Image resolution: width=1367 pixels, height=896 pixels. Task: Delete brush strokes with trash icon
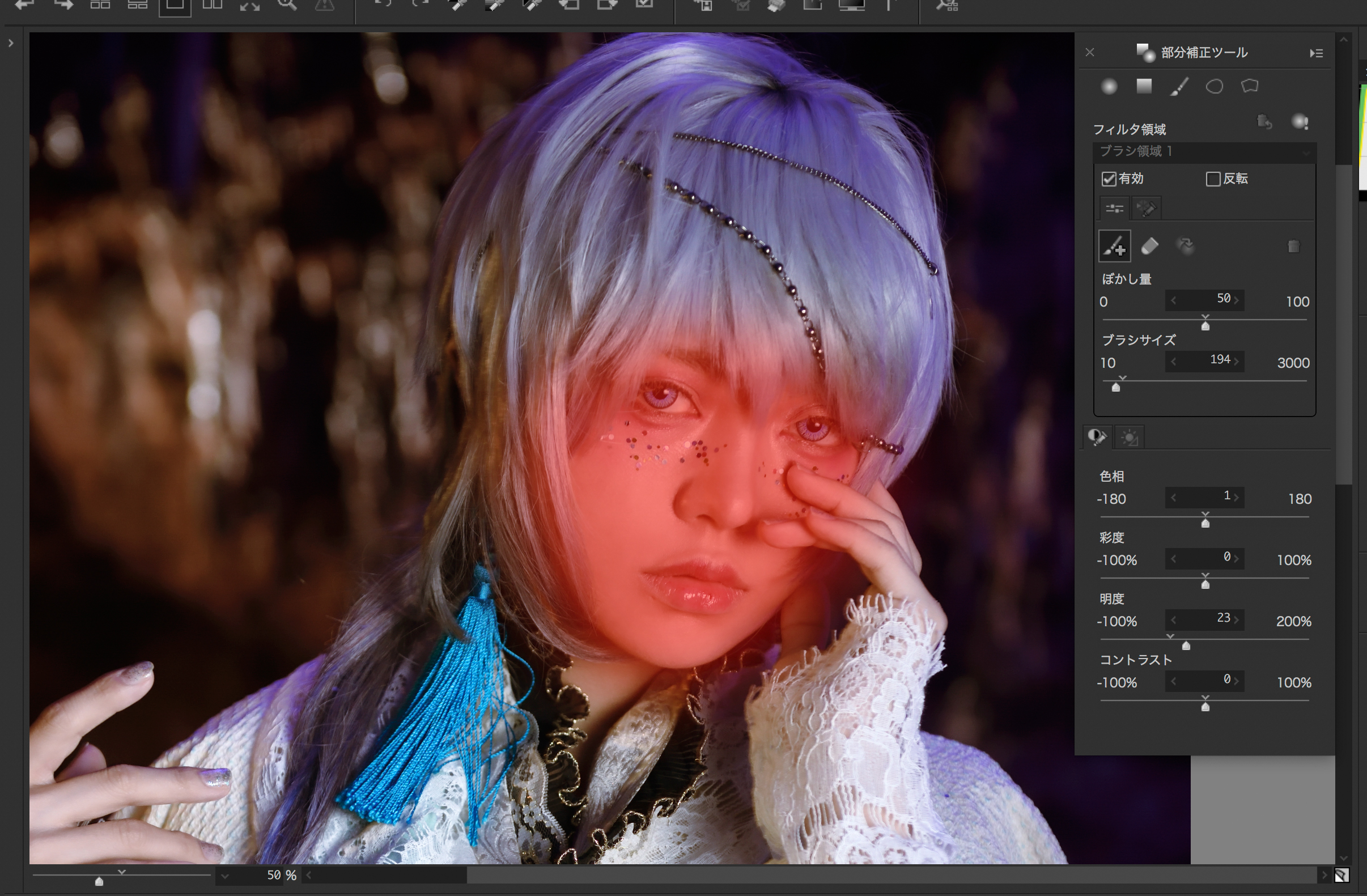click(1293, 247)
